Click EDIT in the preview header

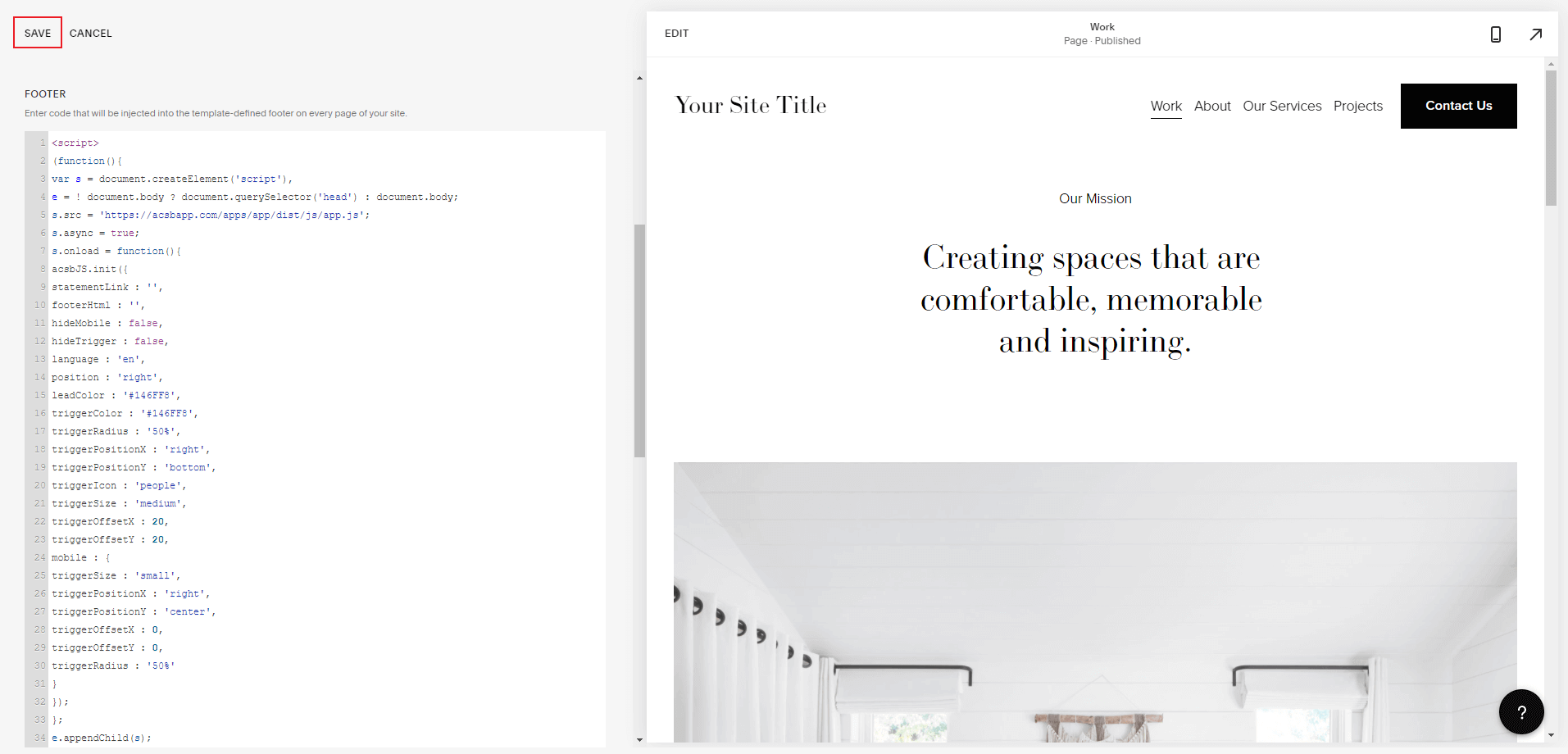[x=676, y=34]
